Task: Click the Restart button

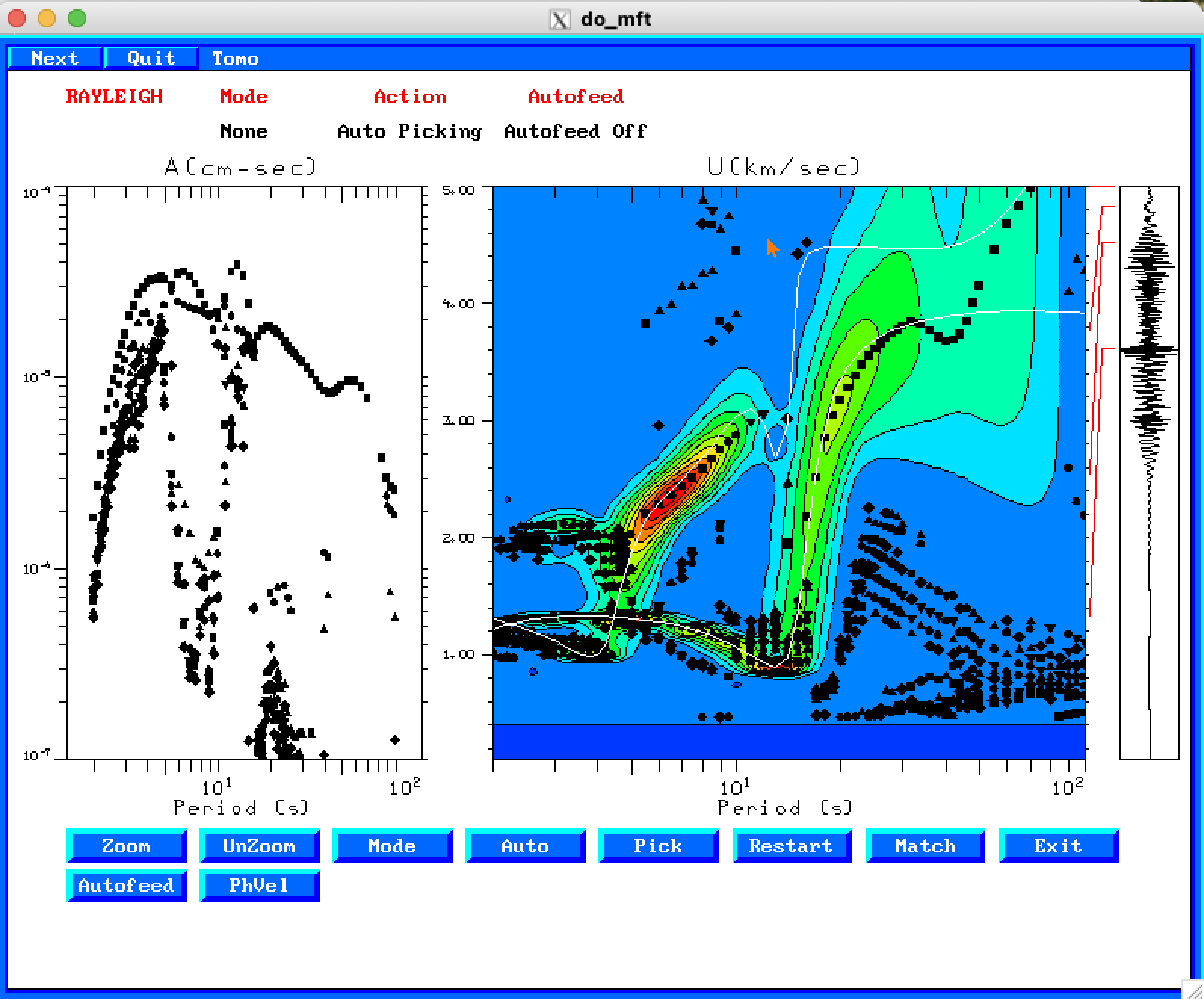Action: click(x=792, y=846)
